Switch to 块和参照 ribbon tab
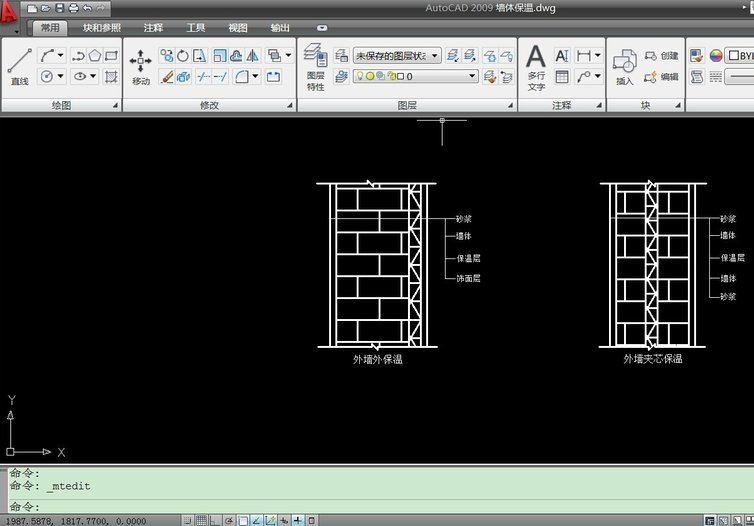Image resolution: width=754 pixels, height=526 pixels. 102,28
